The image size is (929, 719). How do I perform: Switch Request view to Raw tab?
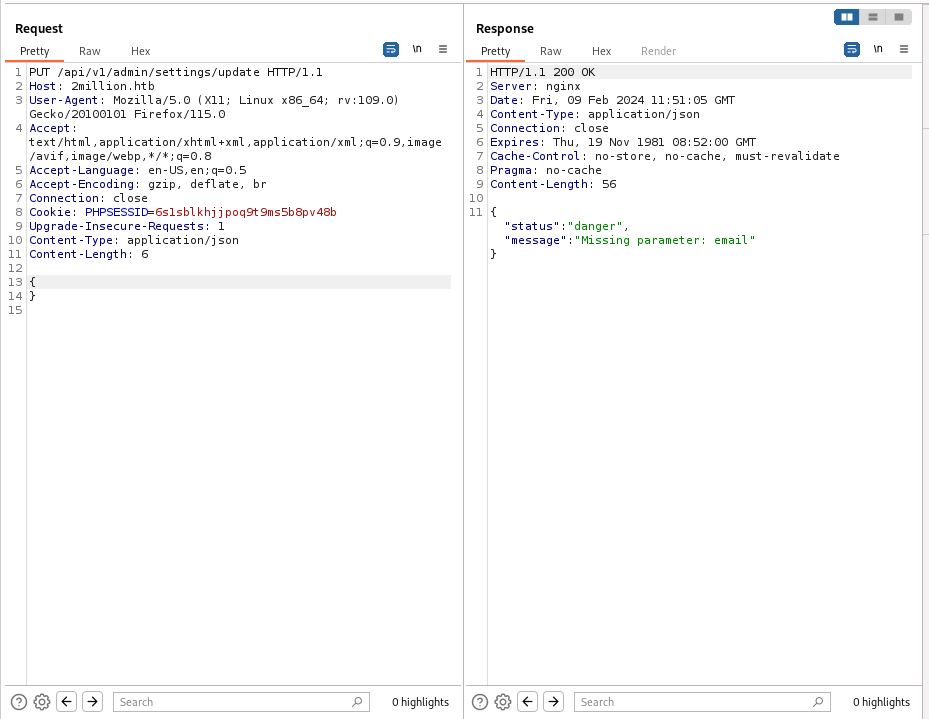(x=90, y=51)
